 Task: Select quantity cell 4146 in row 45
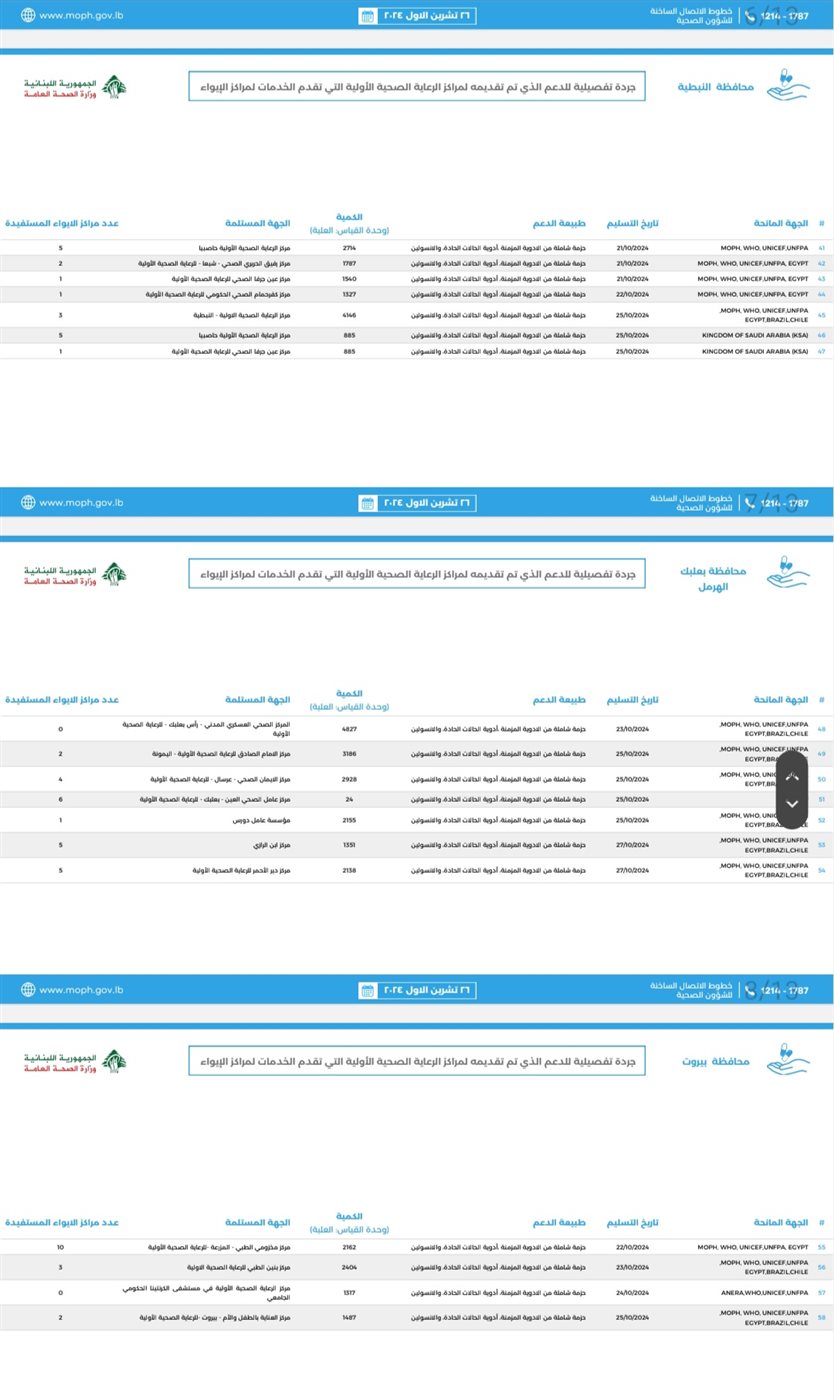[350, 315]
